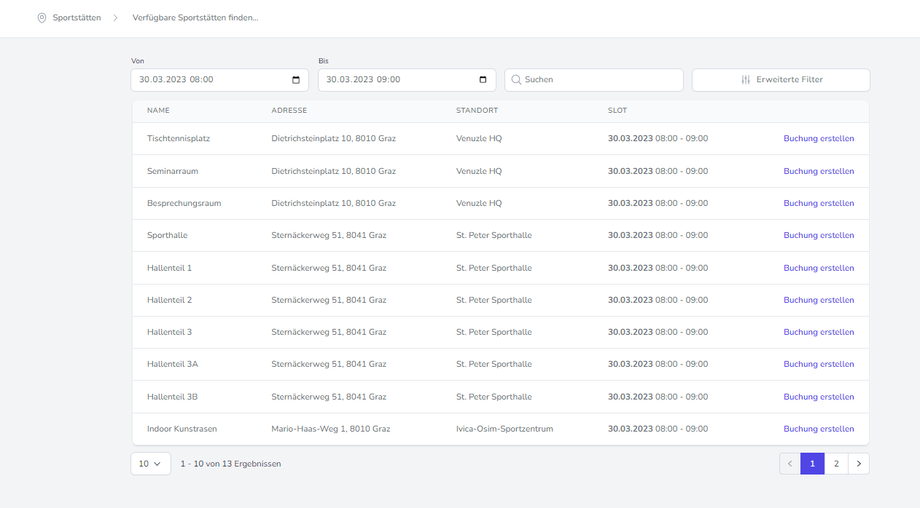Click the magnifier icon in the search box

click(x=516, y=80)
